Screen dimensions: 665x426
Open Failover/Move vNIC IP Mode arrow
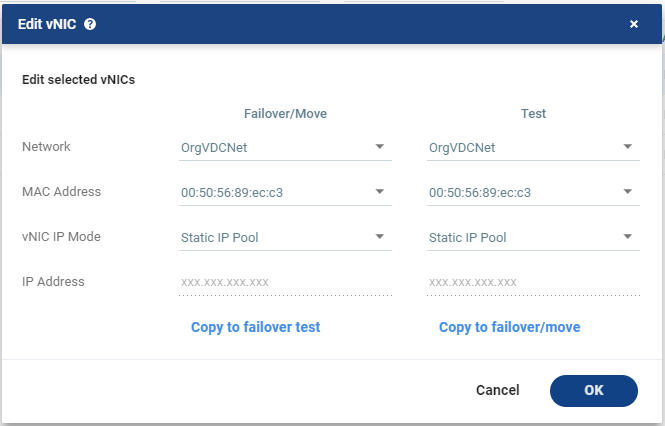[x=380, y=237]
